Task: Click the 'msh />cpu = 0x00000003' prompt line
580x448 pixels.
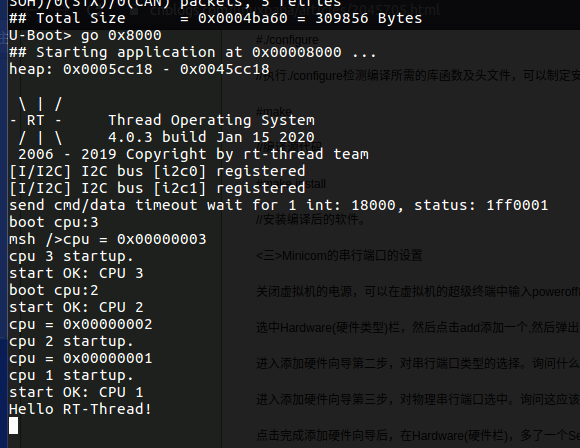Action: pyautogui.click(x=108, y=239)
